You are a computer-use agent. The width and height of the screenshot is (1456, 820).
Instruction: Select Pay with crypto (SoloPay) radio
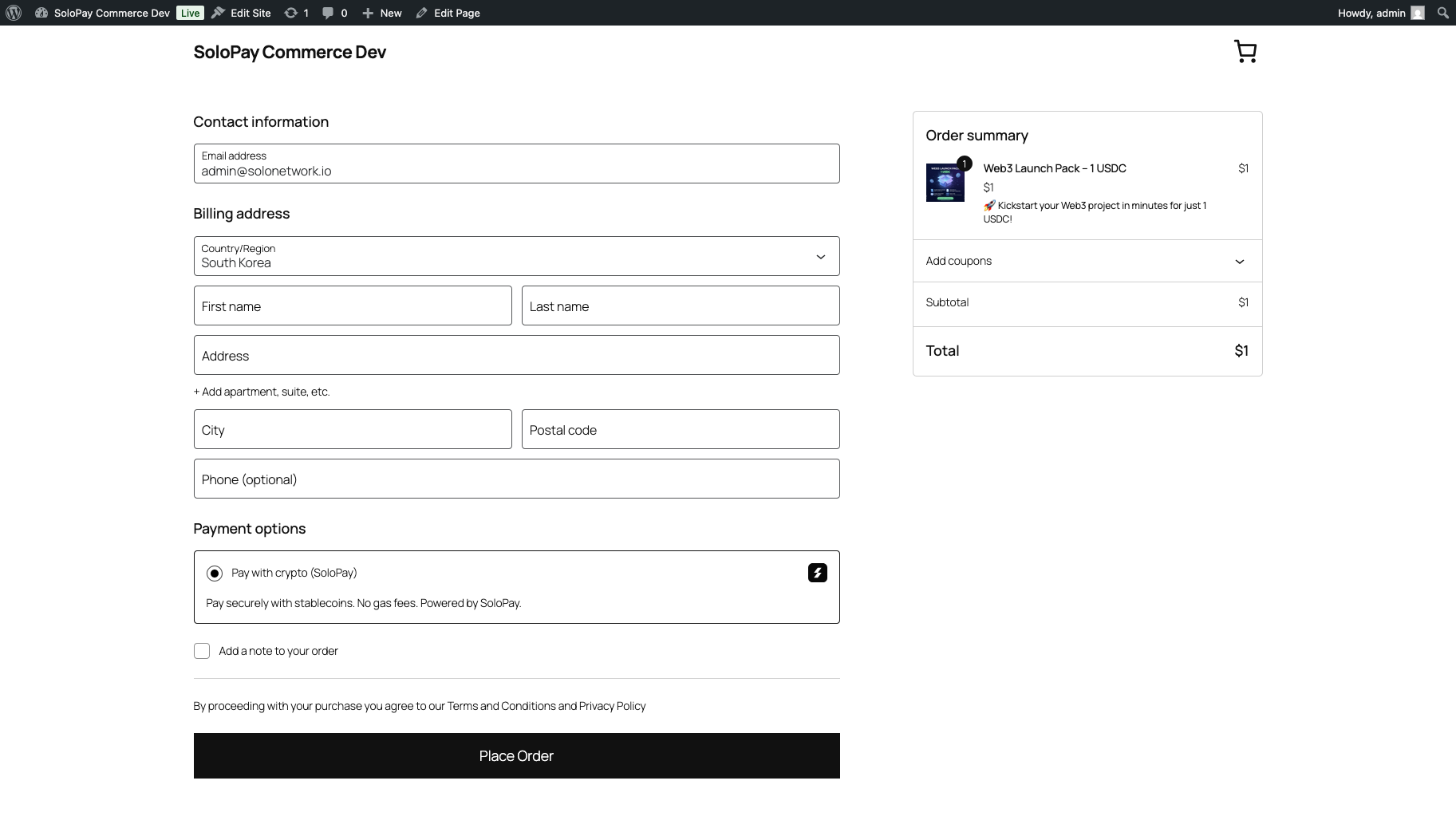coord(215,574)
